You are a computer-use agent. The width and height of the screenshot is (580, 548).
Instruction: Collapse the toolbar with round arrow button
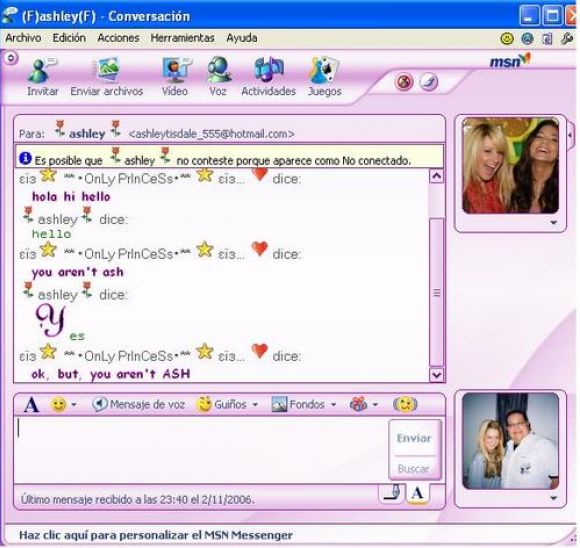click(x=11, y=58)
